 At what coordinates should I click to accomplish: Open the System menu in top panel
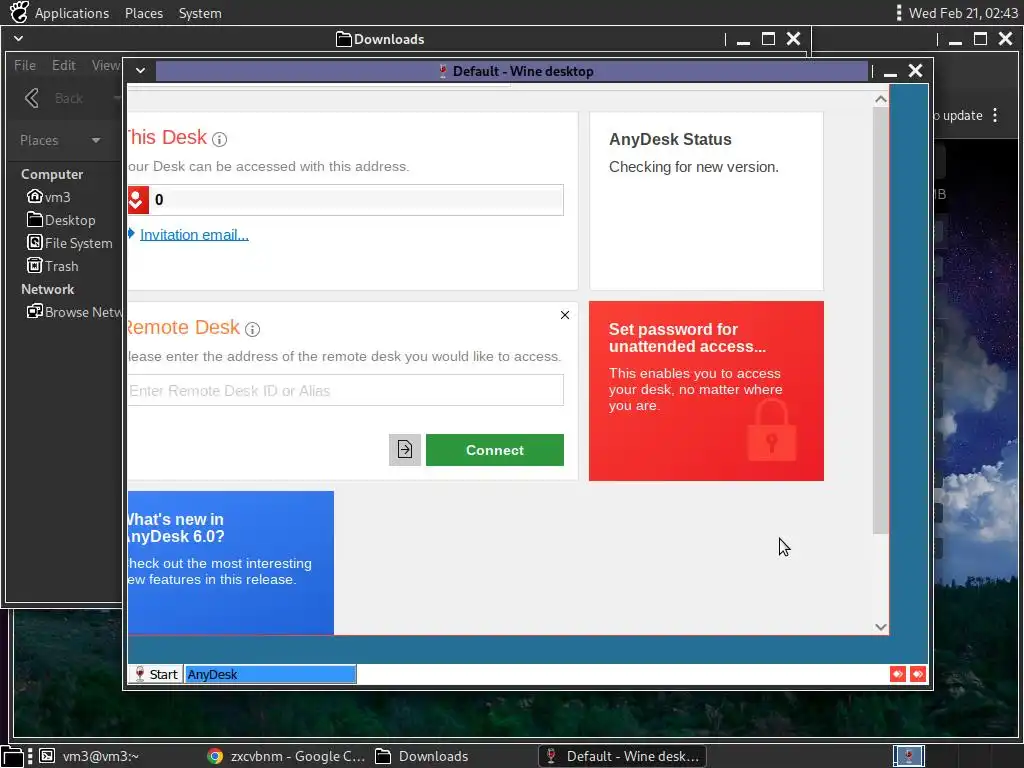[200, 13]
